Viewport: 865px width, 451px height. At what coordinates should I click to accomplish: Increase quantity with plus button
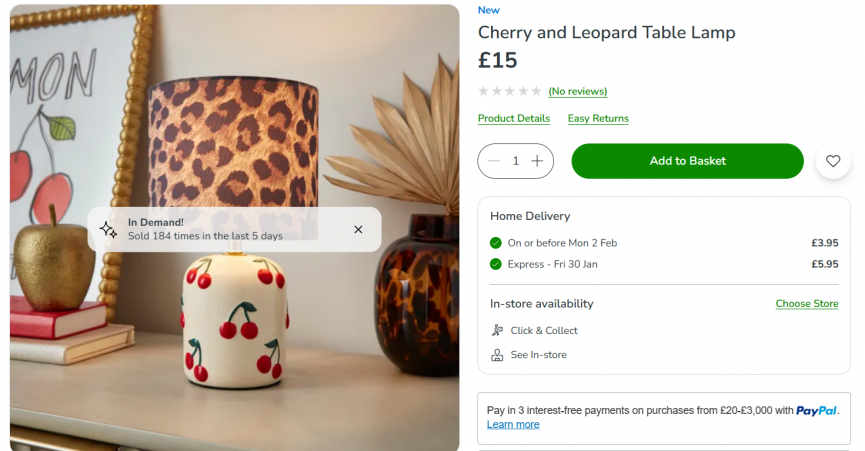(538, 161)
